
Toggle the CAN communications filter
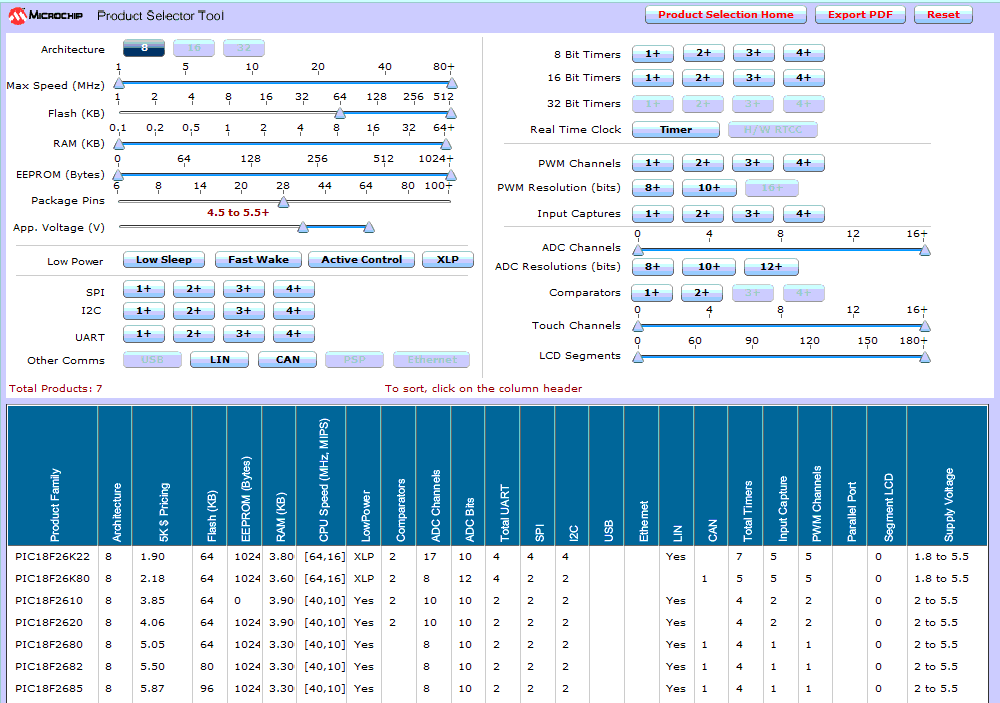pyautogui.click(x=287, y=360)
